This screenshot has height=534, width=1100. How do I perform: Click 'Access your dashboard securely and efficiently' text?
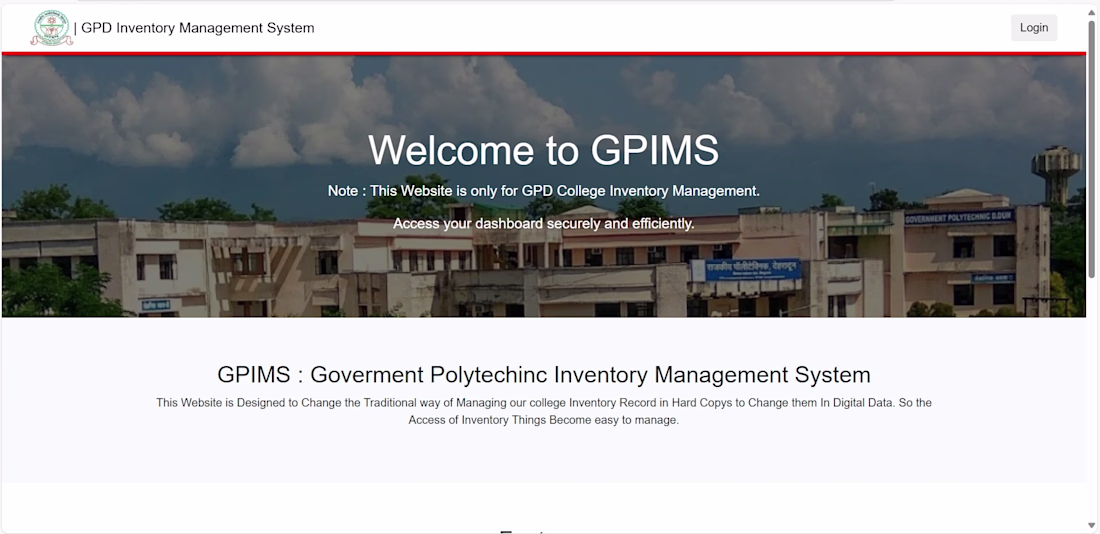coord(544,224)
